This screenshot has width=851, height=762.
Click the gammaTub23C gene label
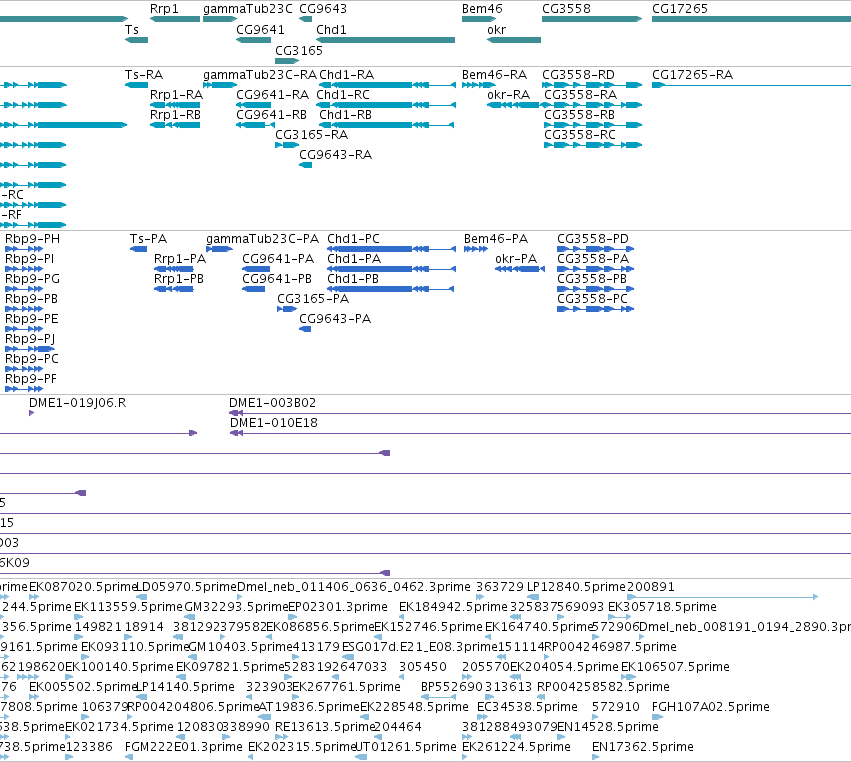click(247, 9)
